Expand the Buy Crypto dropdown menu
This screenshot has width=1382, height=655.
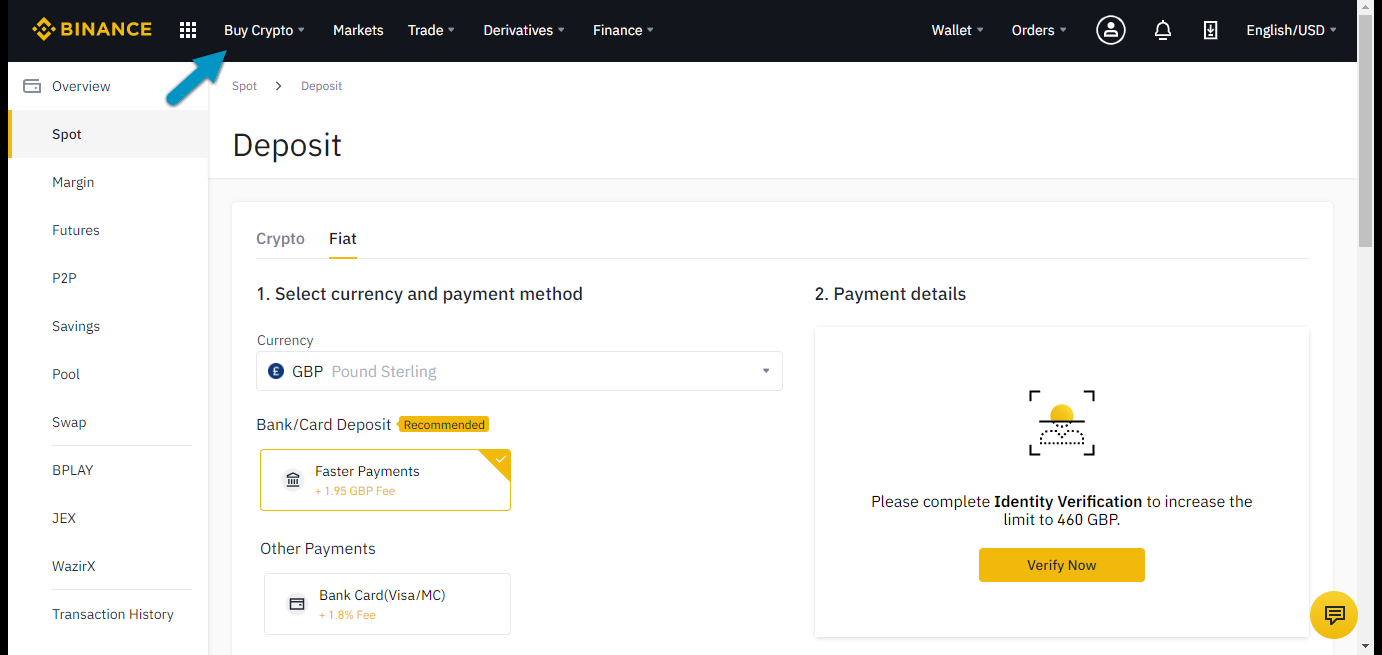click(264, 30)
